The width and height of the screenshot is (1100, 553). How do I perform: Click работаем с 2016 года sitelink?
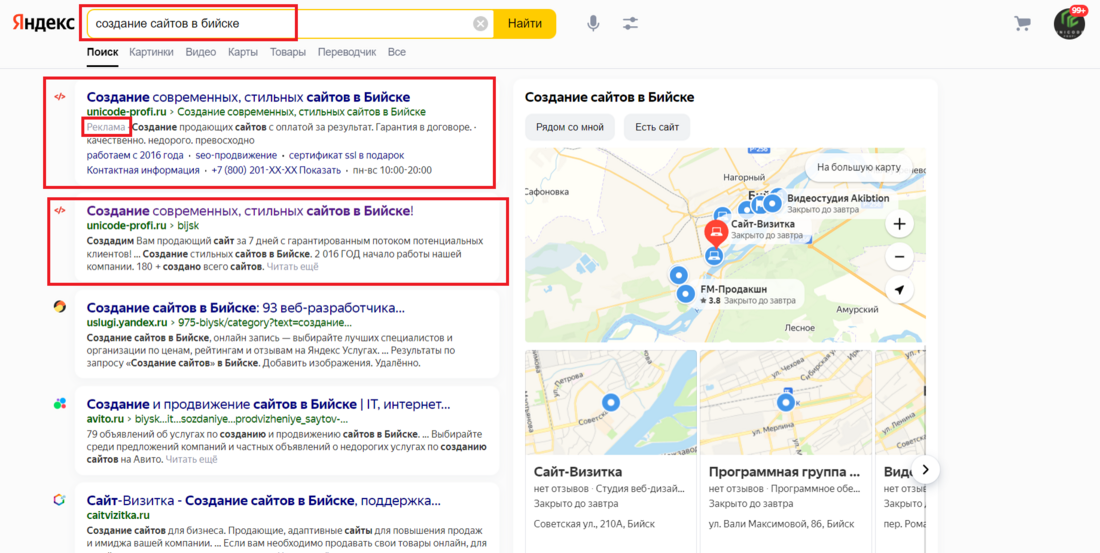click(x=135, y=156)
